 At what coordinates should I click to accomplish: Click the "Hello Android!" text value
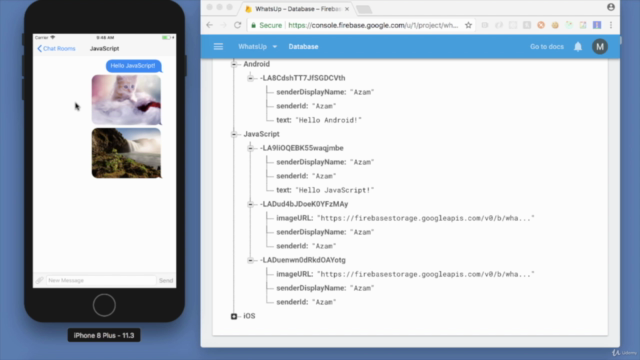coord(328,120)
